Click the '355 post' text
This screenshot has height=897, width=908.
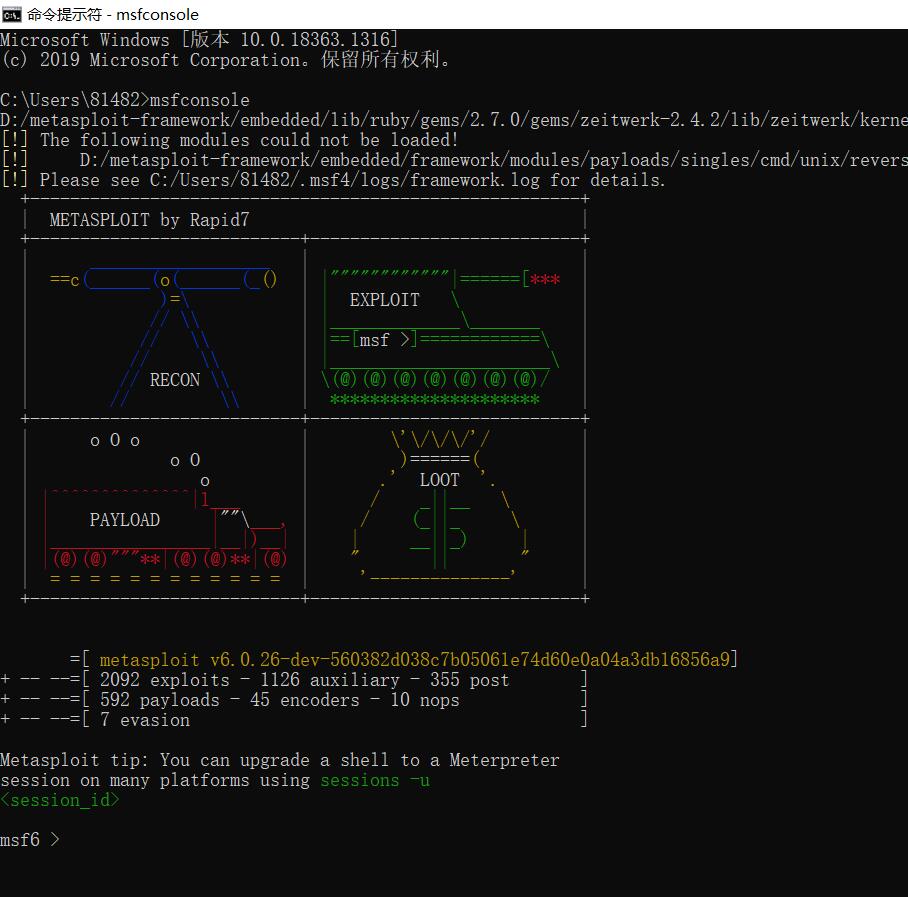tap(470, 680)
